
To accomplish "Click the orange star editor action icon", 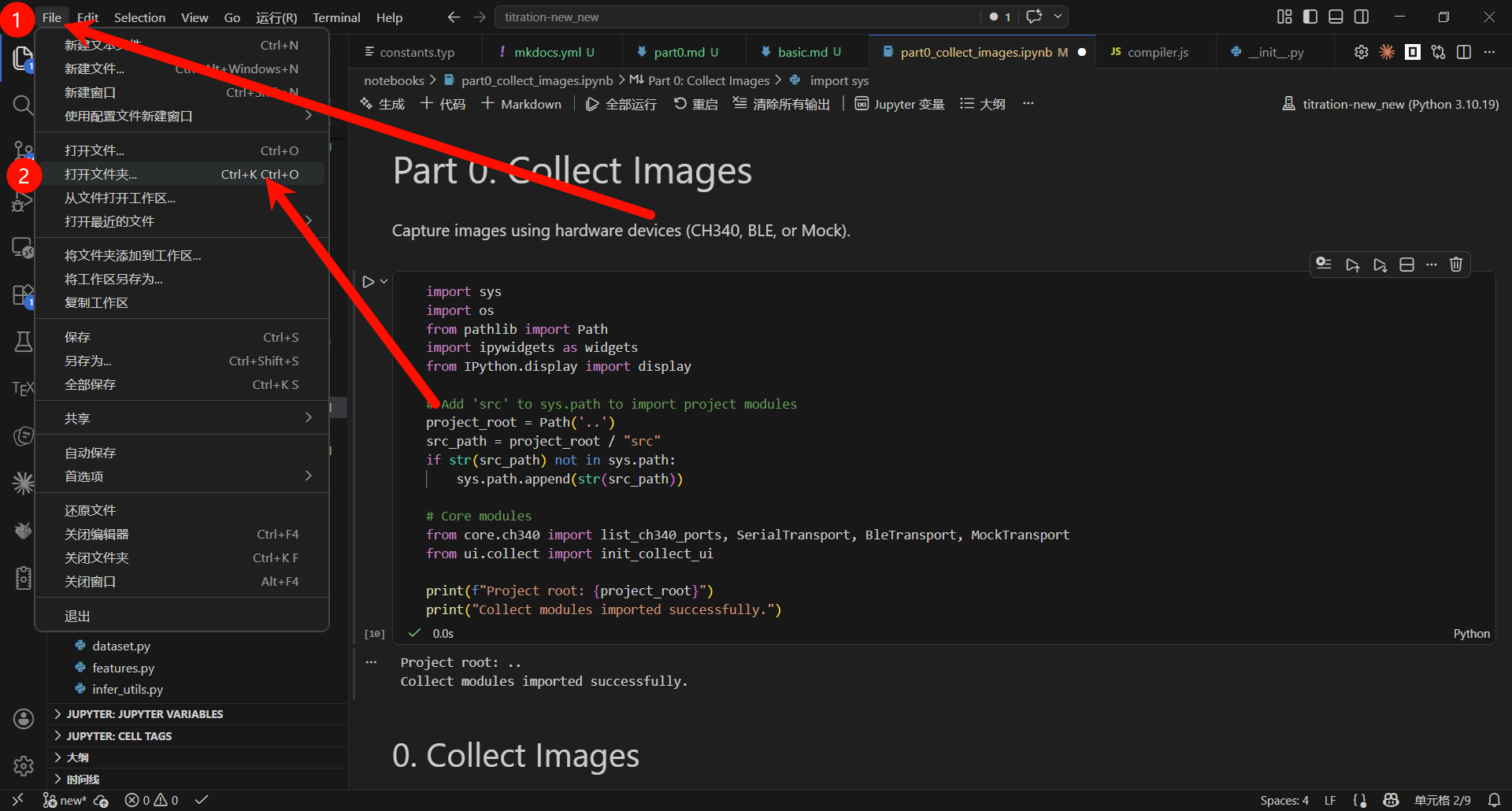I will [1387, 52].
